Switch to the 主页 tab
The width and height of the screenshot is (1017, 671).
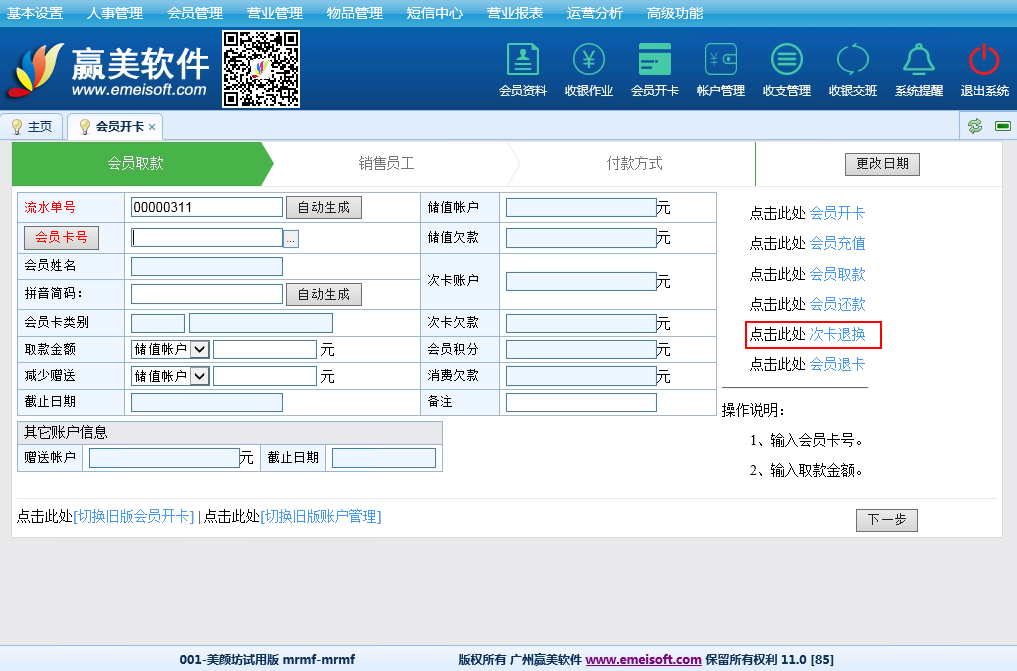click(x=32, y=127)
